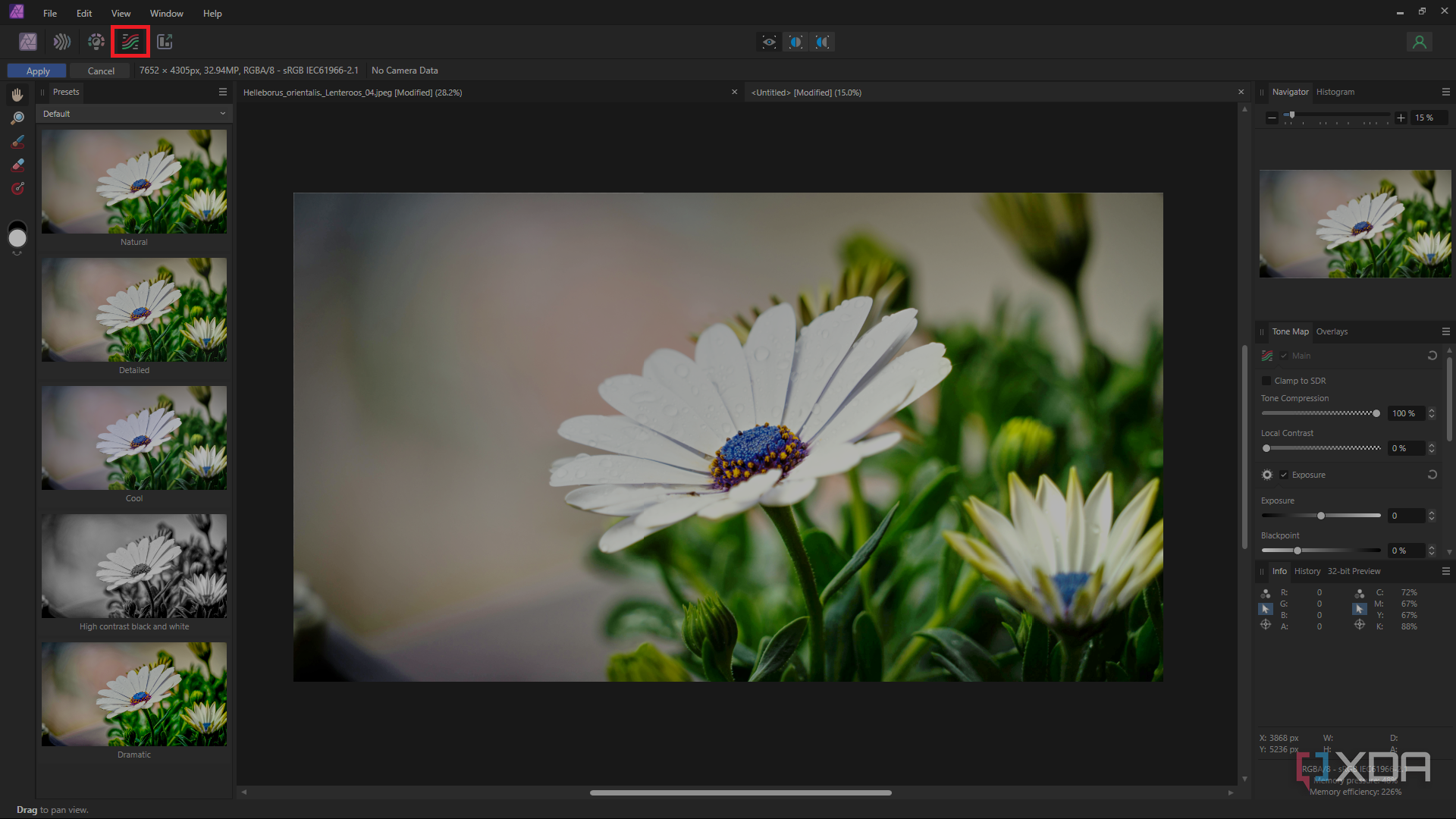Select the Overlay Paint brush tool
The image size is (1456, 819).
click(x=17, y=142)
